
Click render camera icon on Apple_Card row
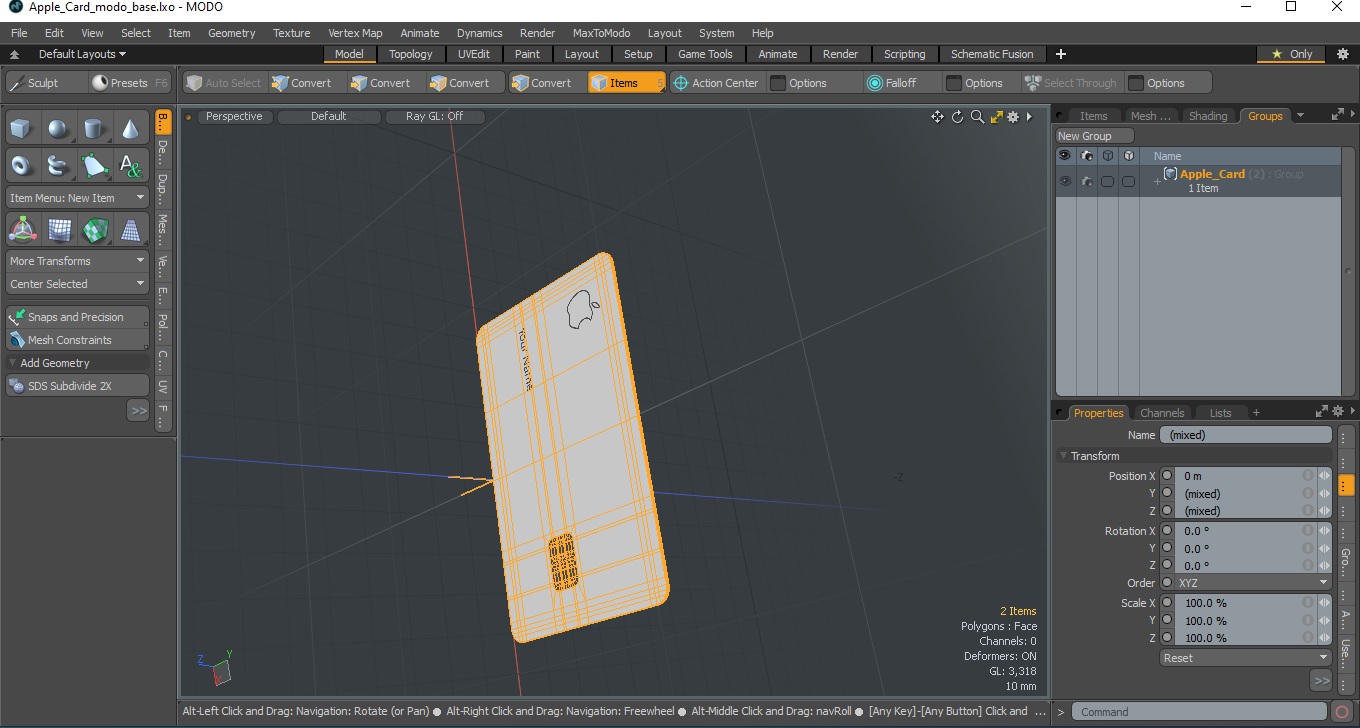pos(1086,181)
